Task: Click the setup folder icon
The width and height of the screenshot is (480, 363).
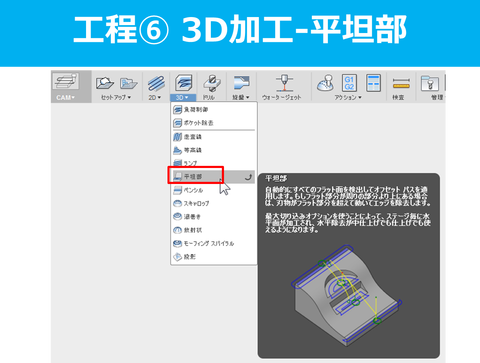Action: 129,83
